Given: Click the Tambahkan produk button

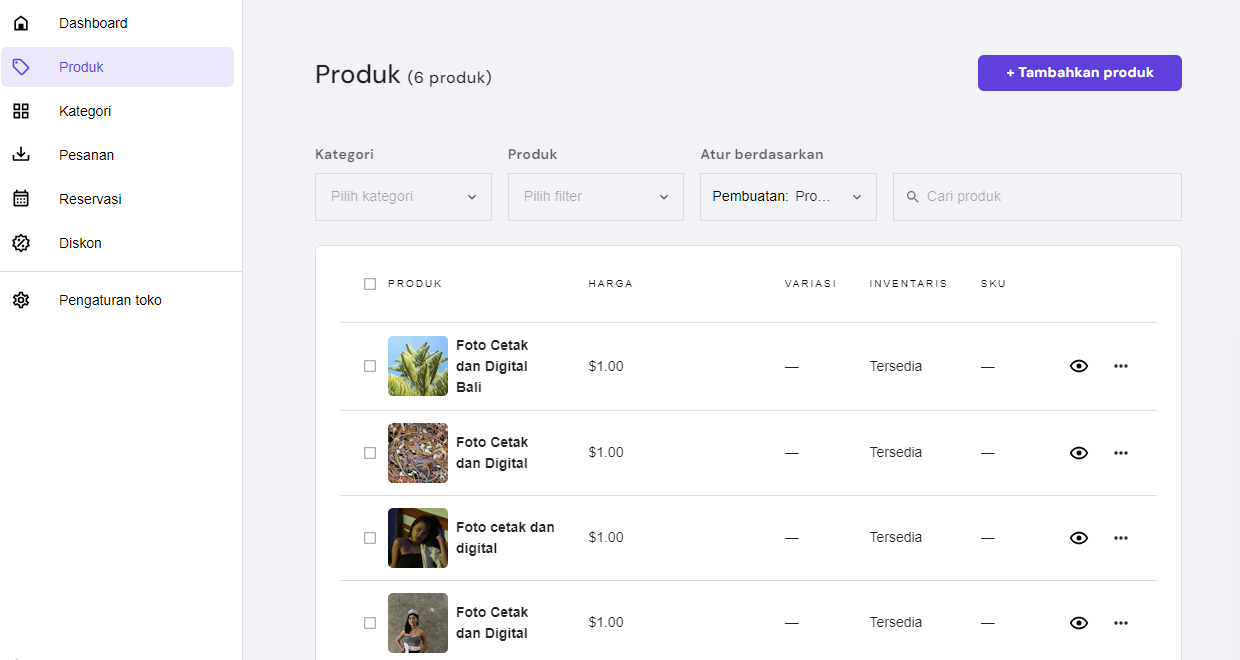Looking at the screenshot, I should (1079, 72).
